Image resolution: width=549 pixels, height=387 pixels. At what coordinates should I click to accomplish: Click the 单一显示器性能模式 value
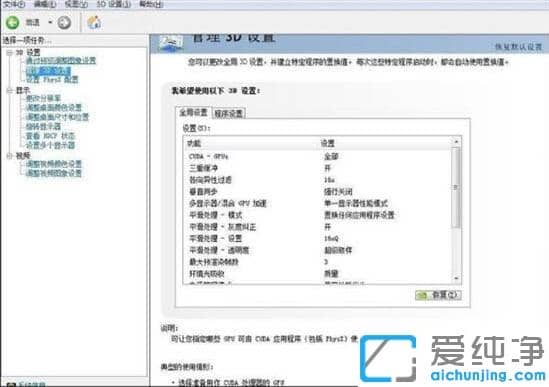[356, 203]
